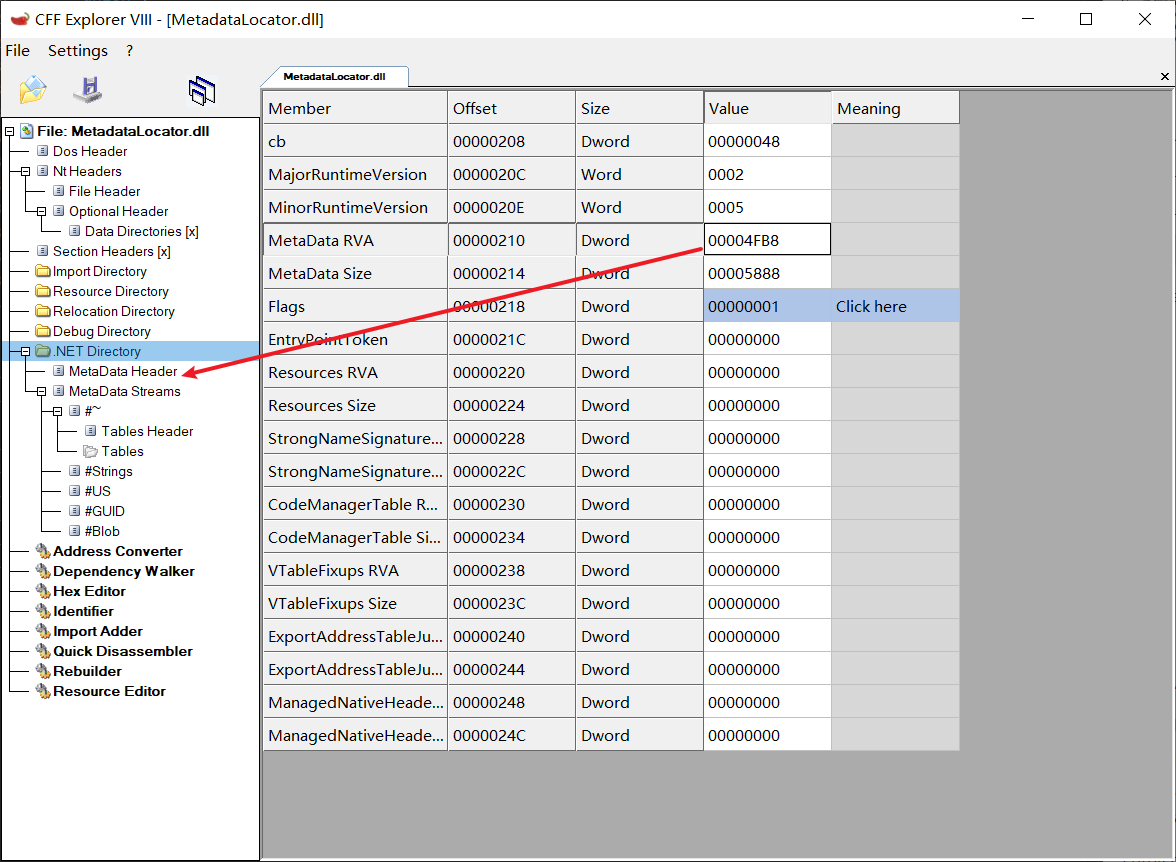Click the cascading windows toolbar icon
Image resolution: width=1176 pixels, height=862 pixels.
click(x=202, y=91)
